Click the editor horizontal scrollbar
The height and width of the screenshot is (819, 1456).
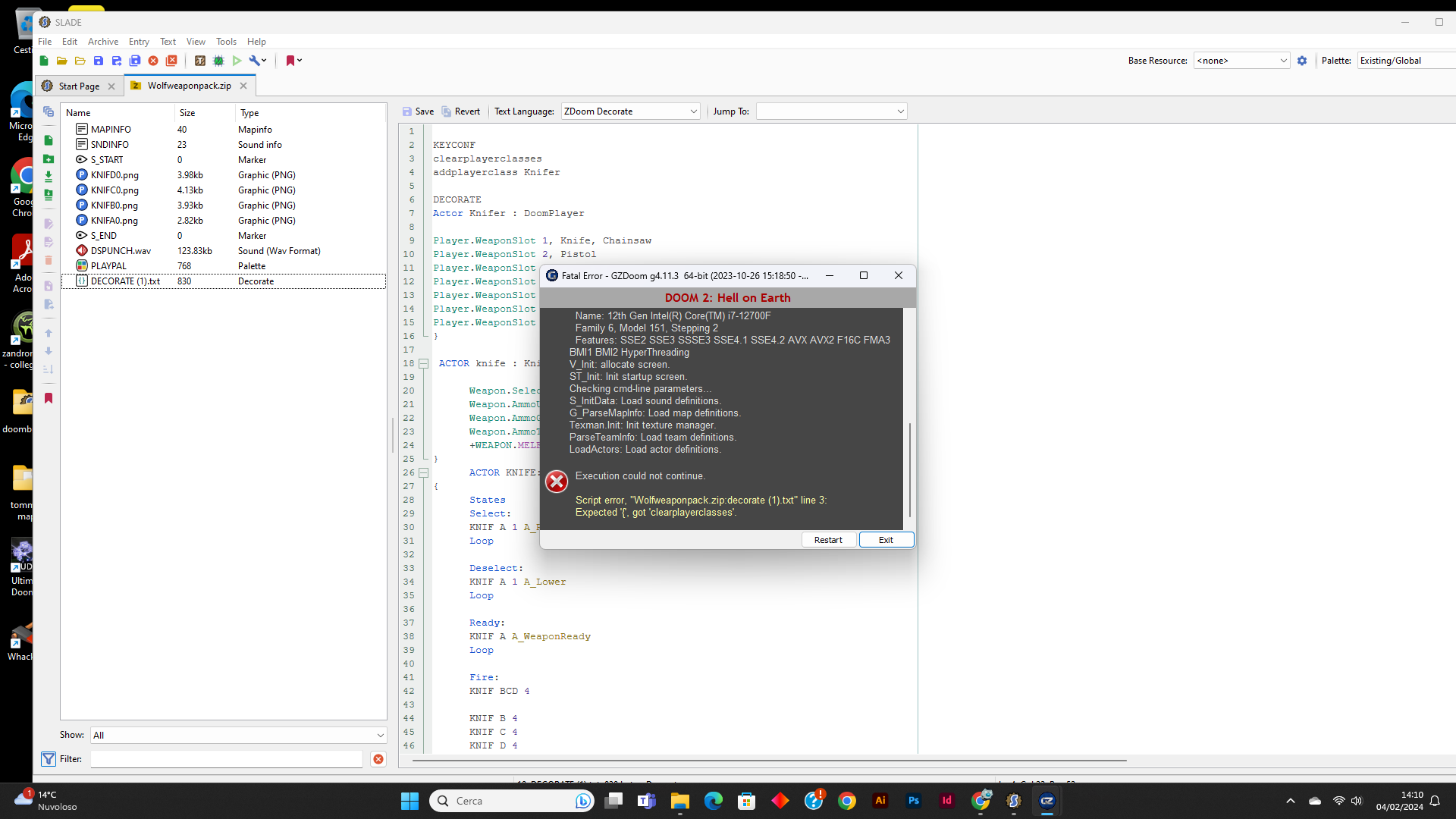(x=769, y=760)
